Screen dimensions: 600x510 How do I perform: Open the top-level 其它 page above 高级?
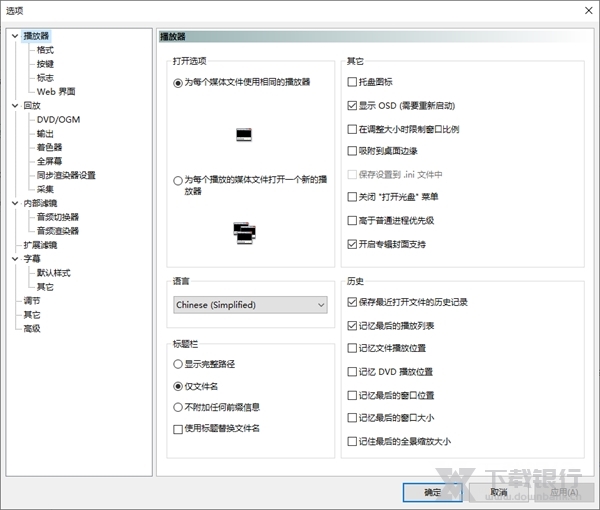click(32, 314)
